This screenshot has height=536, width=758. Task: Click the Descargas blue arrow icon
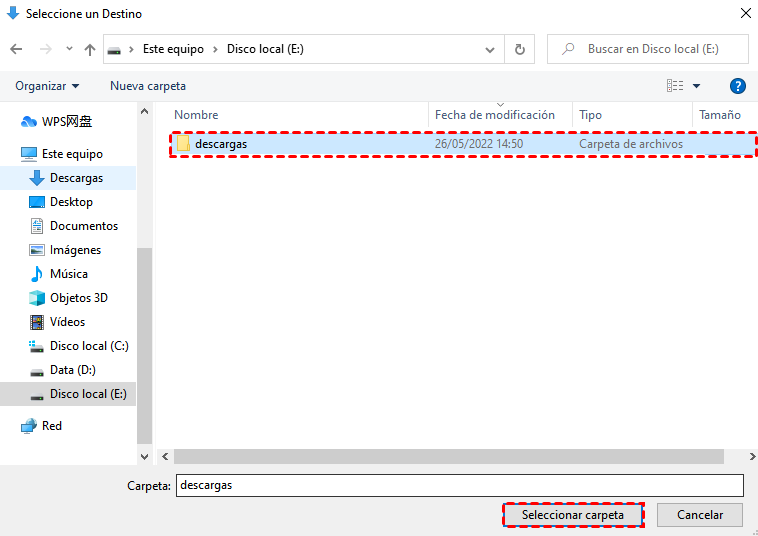point(37,178)
